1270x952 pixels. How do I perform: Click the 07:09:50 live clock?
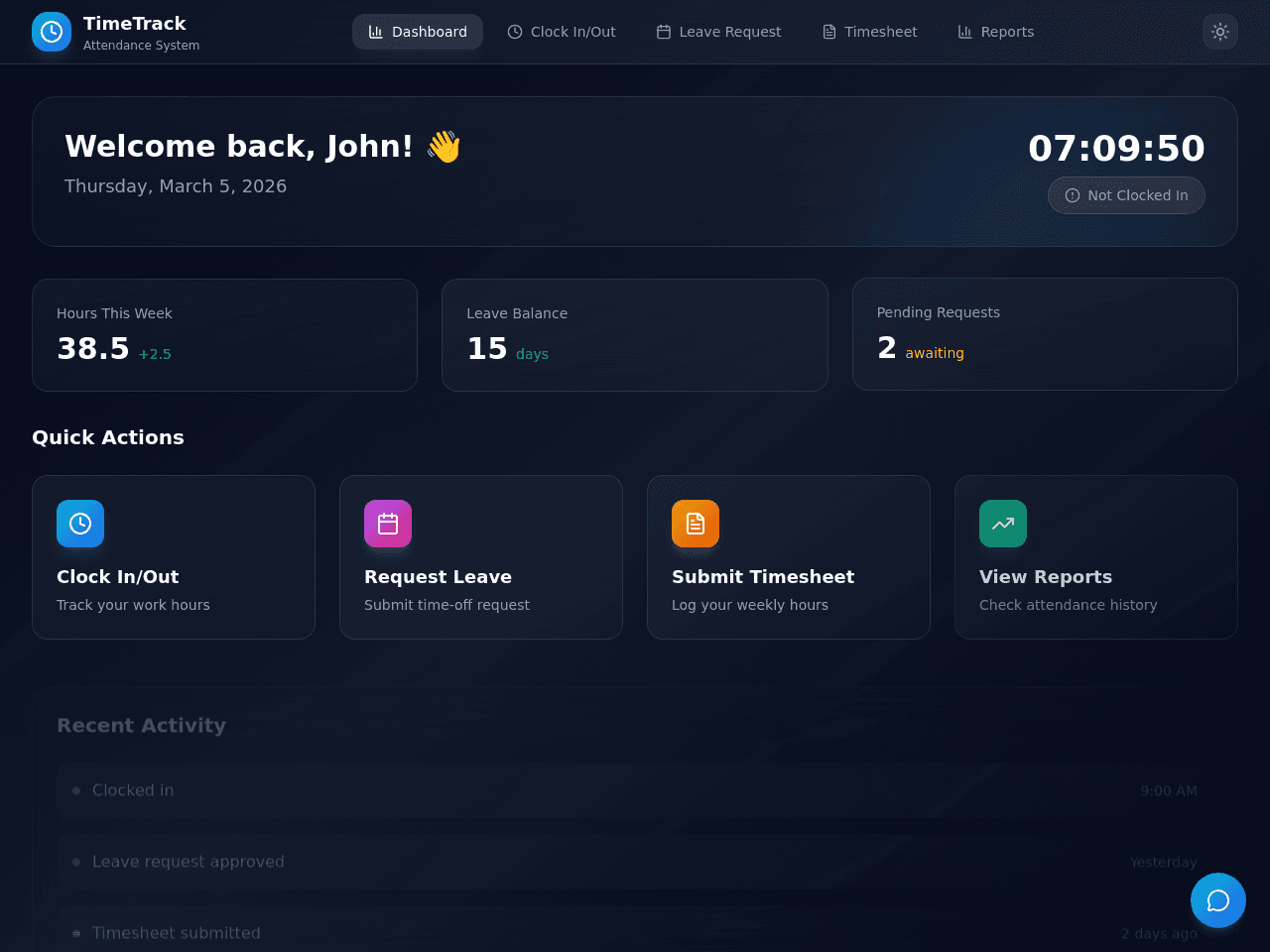pos(1116,149)
